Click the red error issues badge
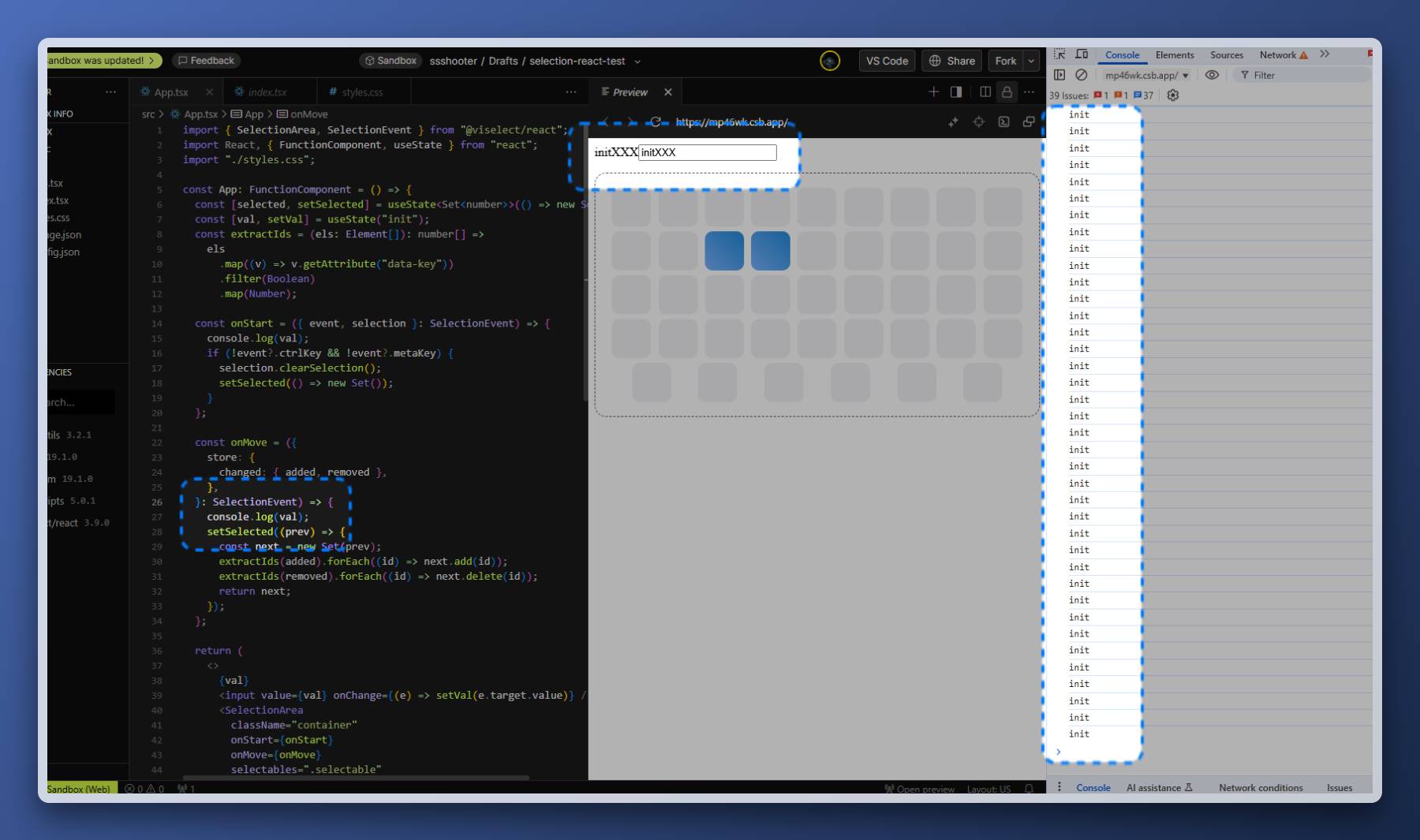 click(x=1101, y=95)
